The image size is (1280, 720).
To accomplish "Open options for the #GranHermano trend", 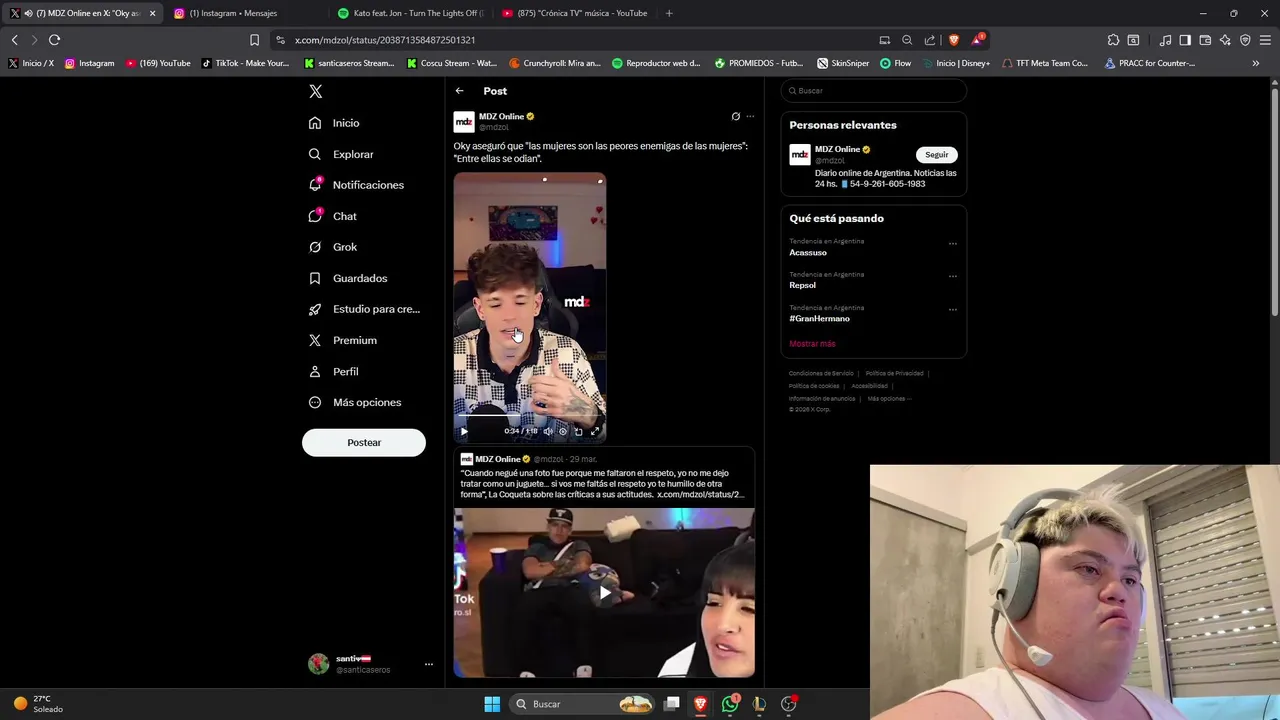I will [952, 309].
